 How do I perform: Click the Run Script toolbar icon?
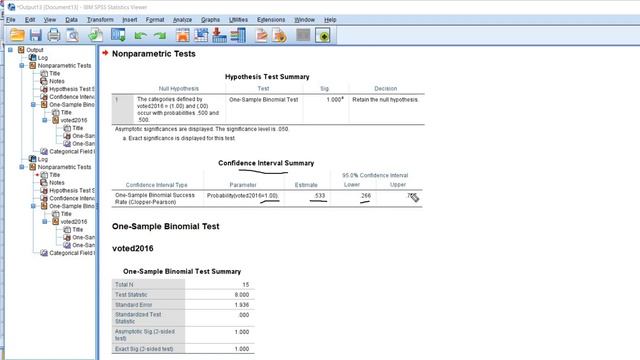(262, 36)
